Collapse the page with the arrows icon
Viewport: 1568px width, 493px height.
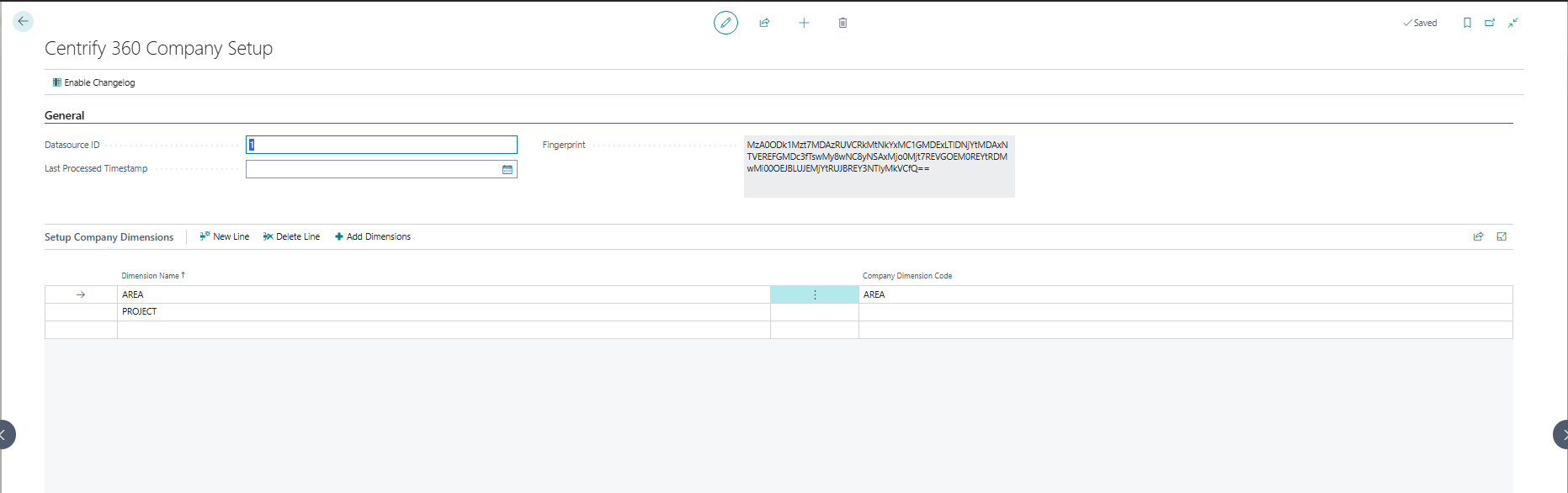click(x=1512, y=23)
